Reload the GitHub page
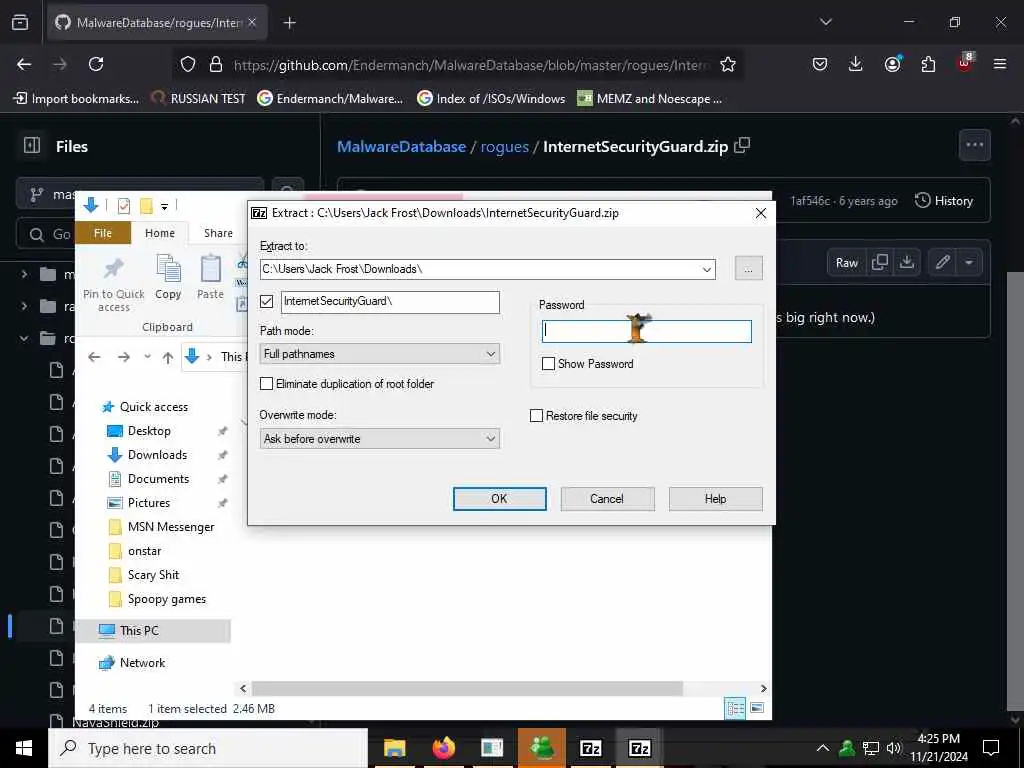 pyautogui.click(x=96, y=64)
